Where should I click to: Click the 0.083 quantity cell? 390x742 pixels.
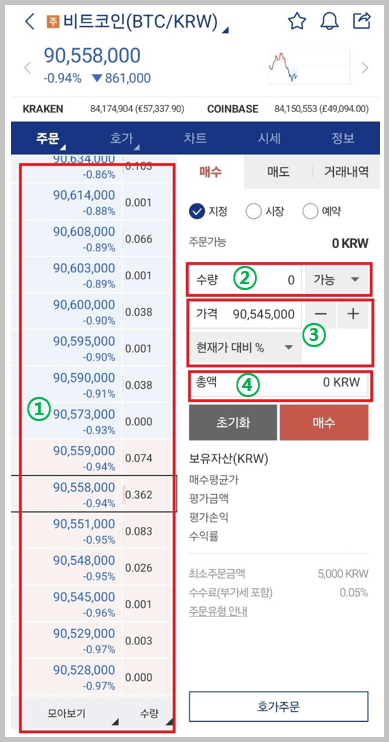point(148,531)
